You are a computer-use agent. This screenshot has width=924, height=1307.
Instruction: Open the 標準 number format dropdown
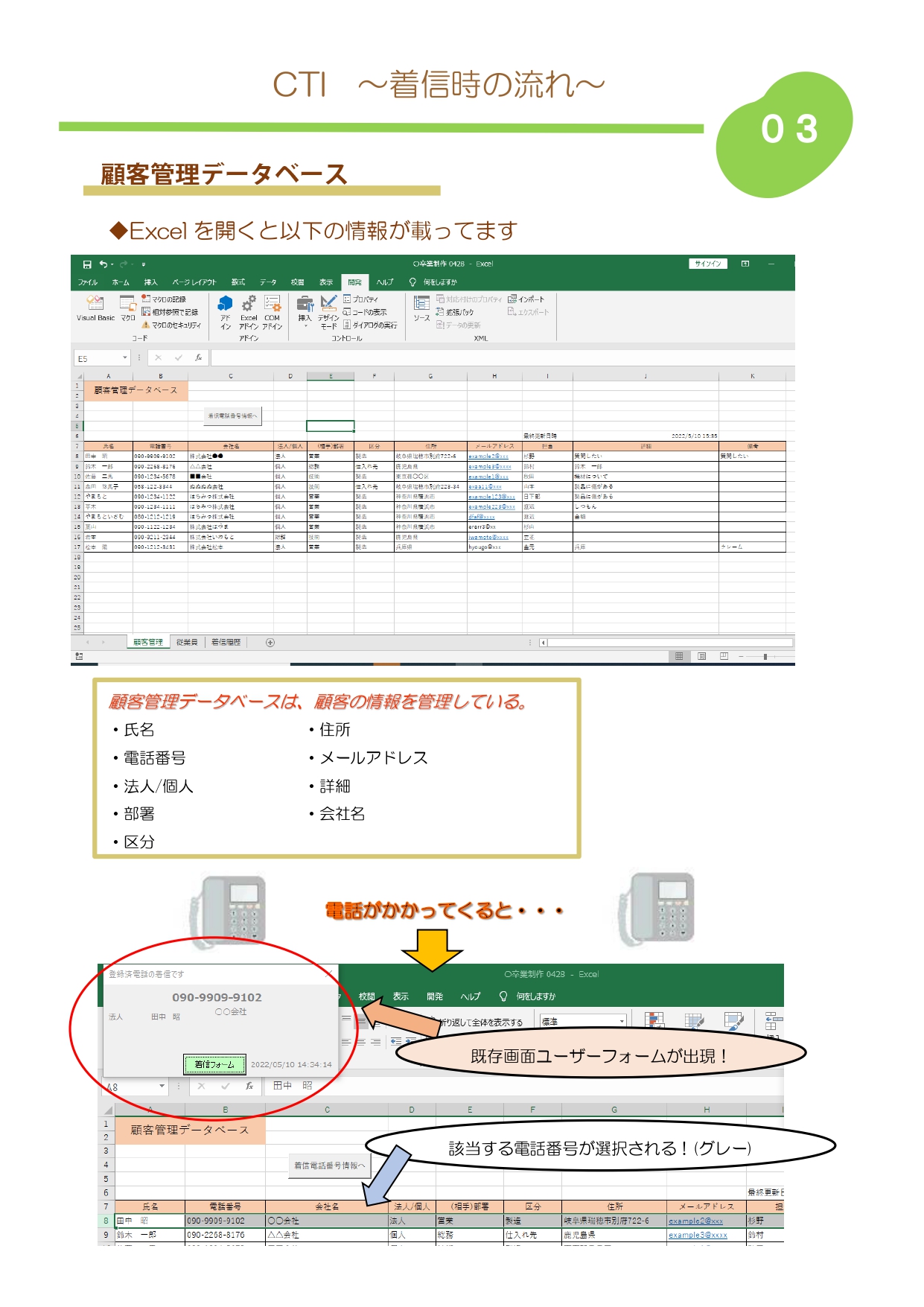click(622, 1021)
